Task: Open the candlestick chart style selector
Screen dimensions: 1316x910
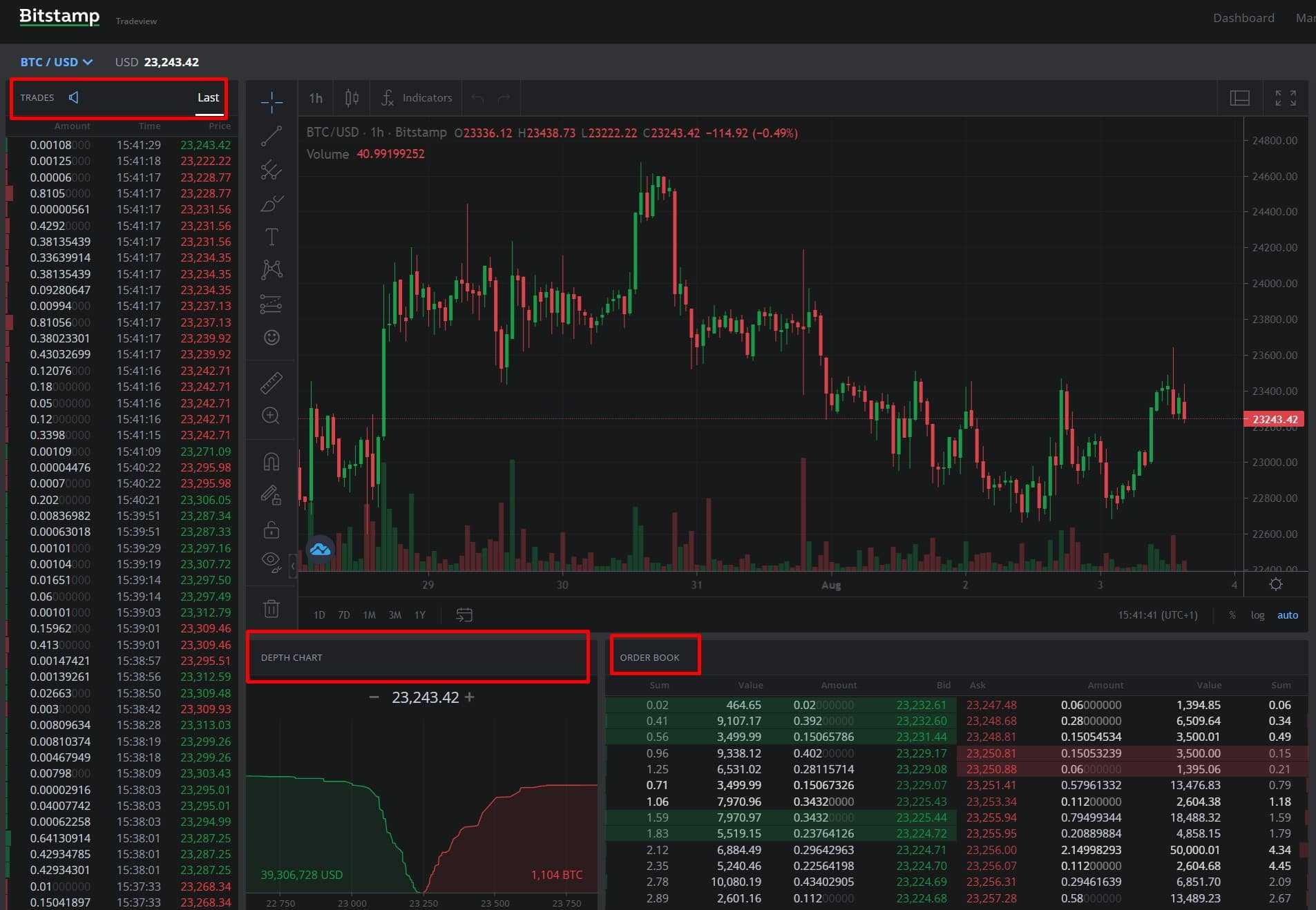Action: pyautogui.click(x=352, y=98)
